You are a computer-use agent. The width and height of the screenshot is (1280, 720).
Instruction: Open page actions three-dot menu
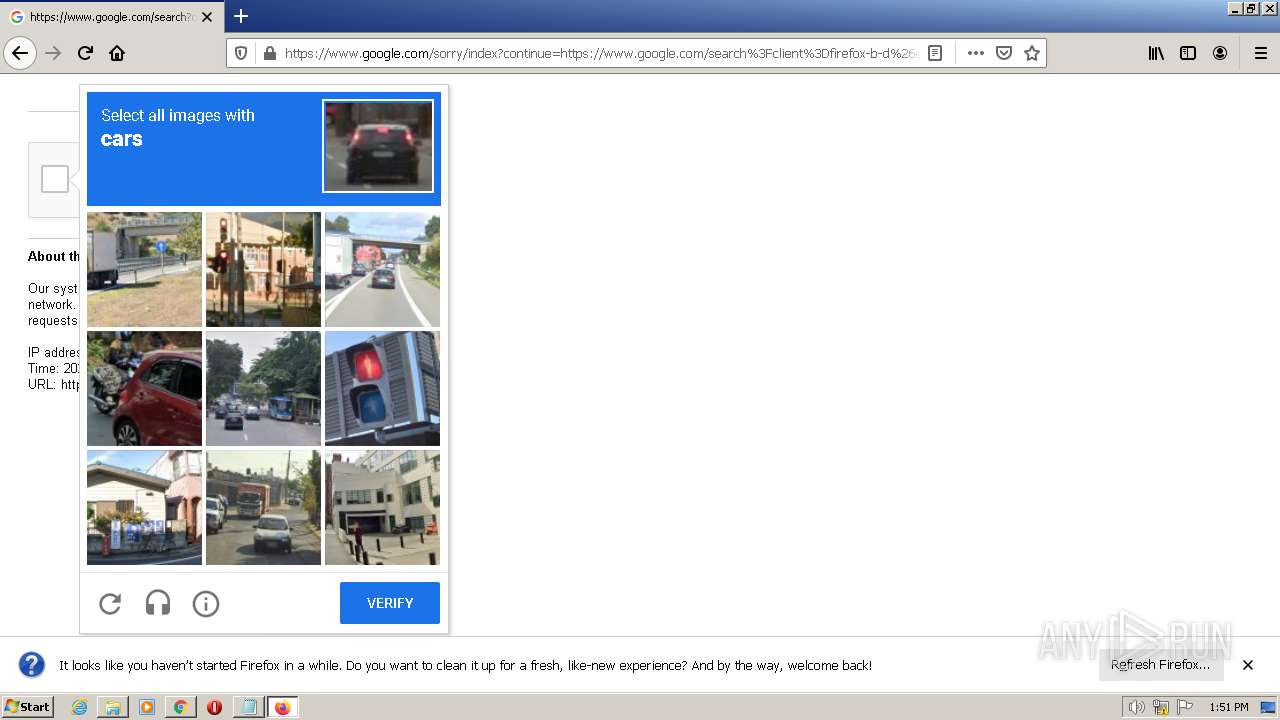976,53
